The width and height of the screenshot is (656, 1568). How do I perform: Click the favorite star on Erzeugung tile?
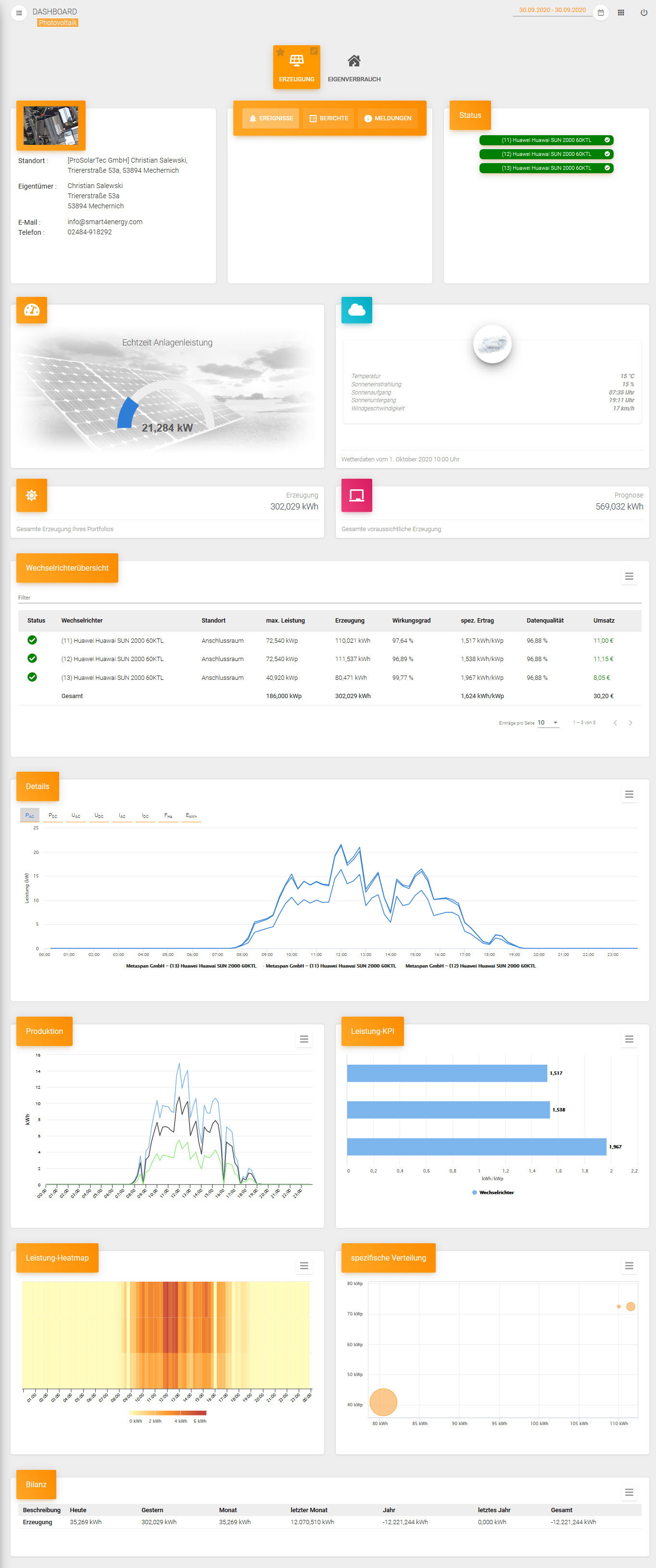(x=280, y=52)
